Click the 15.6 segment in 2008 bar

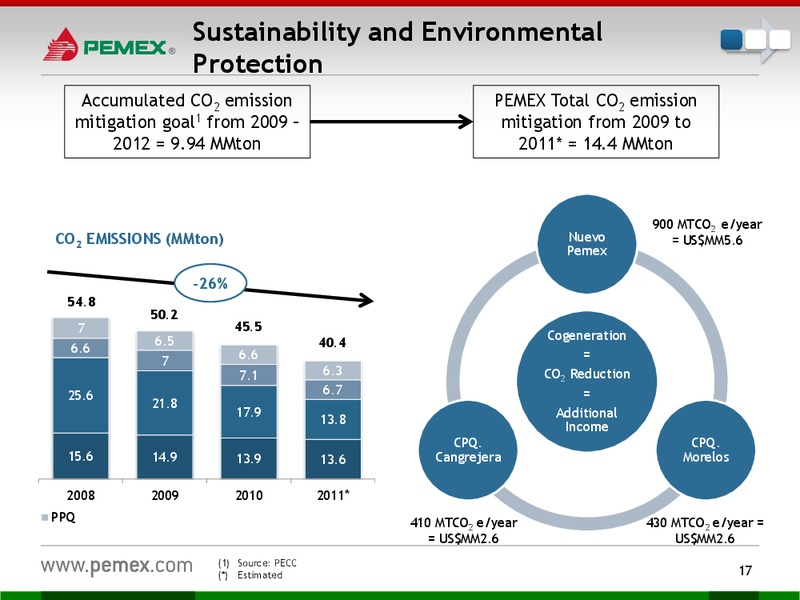81,456
